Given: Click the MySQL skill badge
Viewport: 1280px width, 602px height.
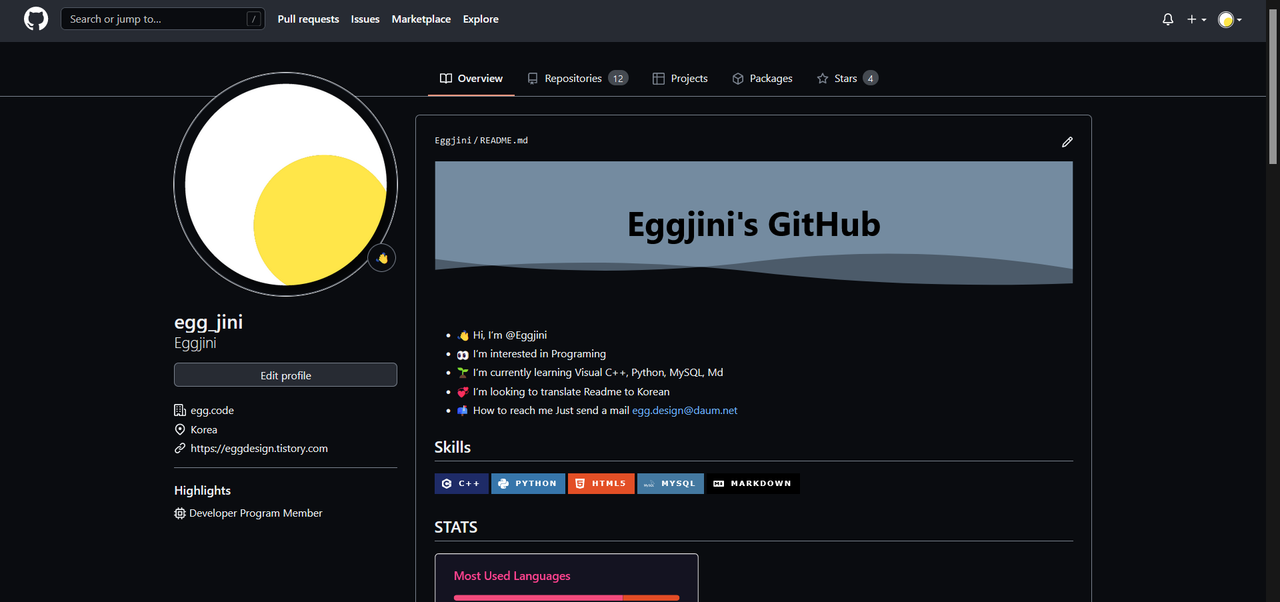Looking at the screenshot, I should (x=670, y=484).
